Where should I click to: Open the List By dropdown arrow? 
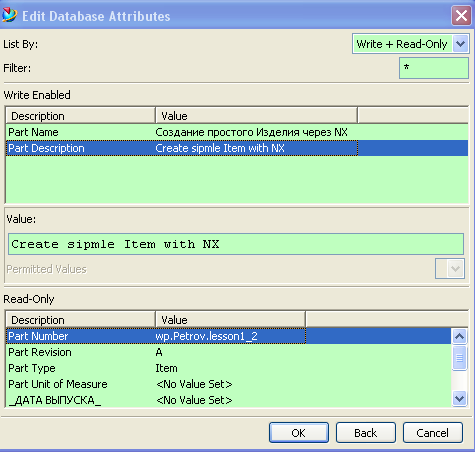point(460,44)
